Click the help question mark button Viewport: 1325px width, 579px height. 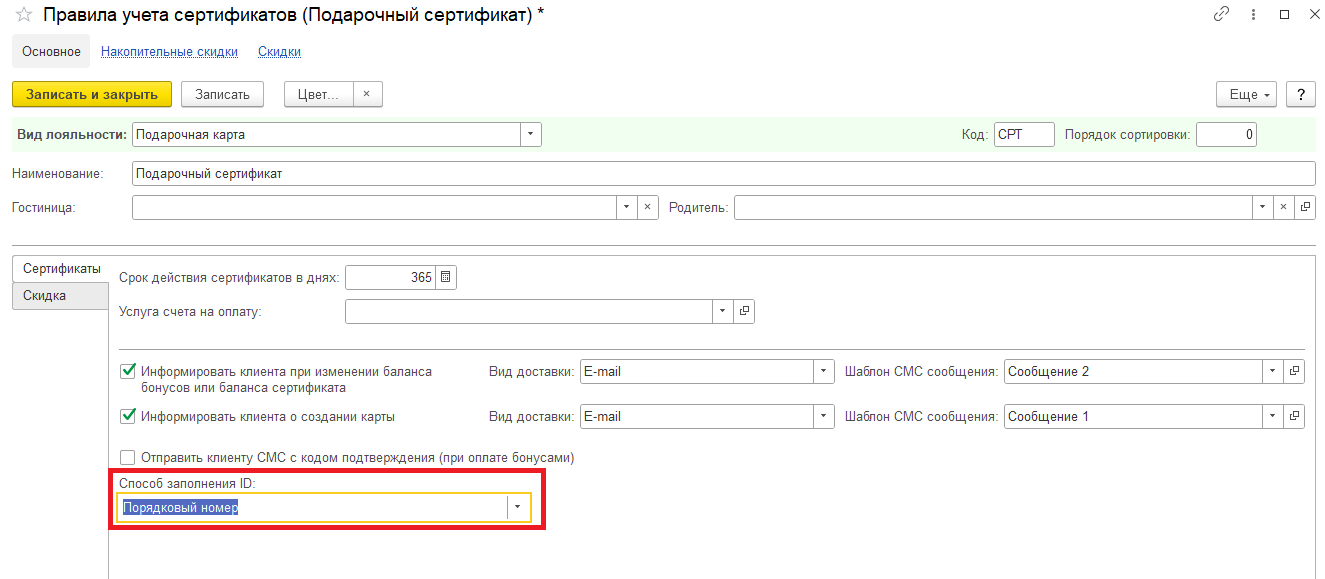click(x=1300, y=94)
